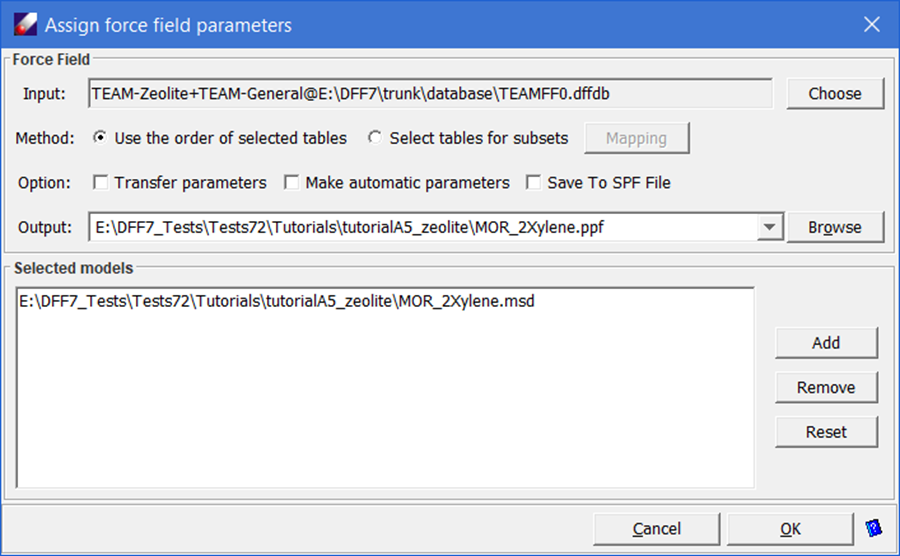900x556 pixels.
Task: Remove the selected model
Action: (826, 387)
